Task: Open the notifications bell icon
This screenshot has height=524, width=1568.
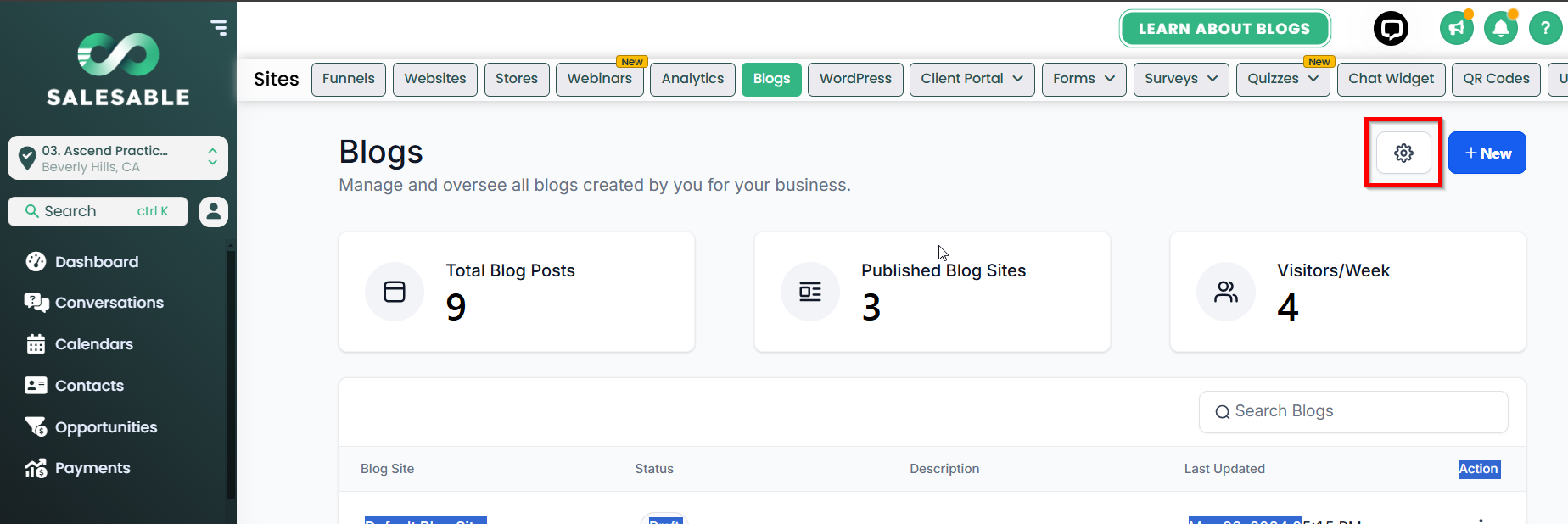Action: click(x=1501, y=29)
